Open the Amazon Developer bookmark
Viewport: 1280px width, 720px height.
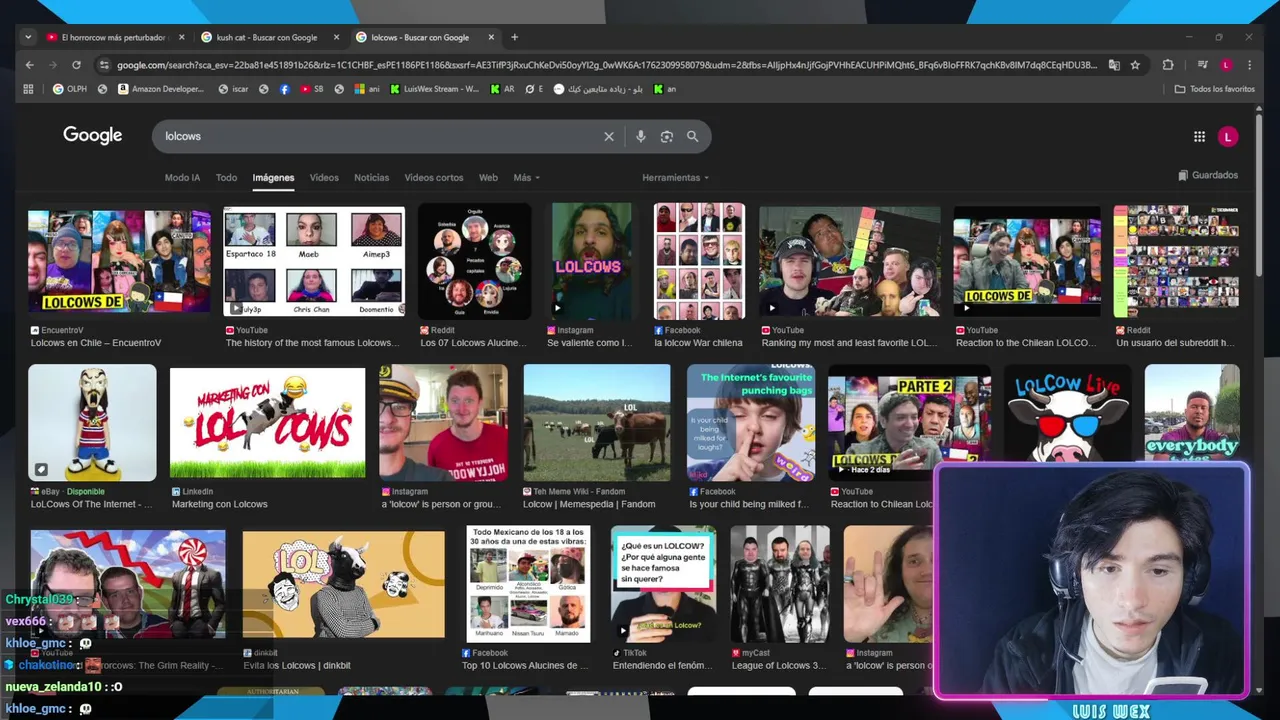(x=161, y=89)
